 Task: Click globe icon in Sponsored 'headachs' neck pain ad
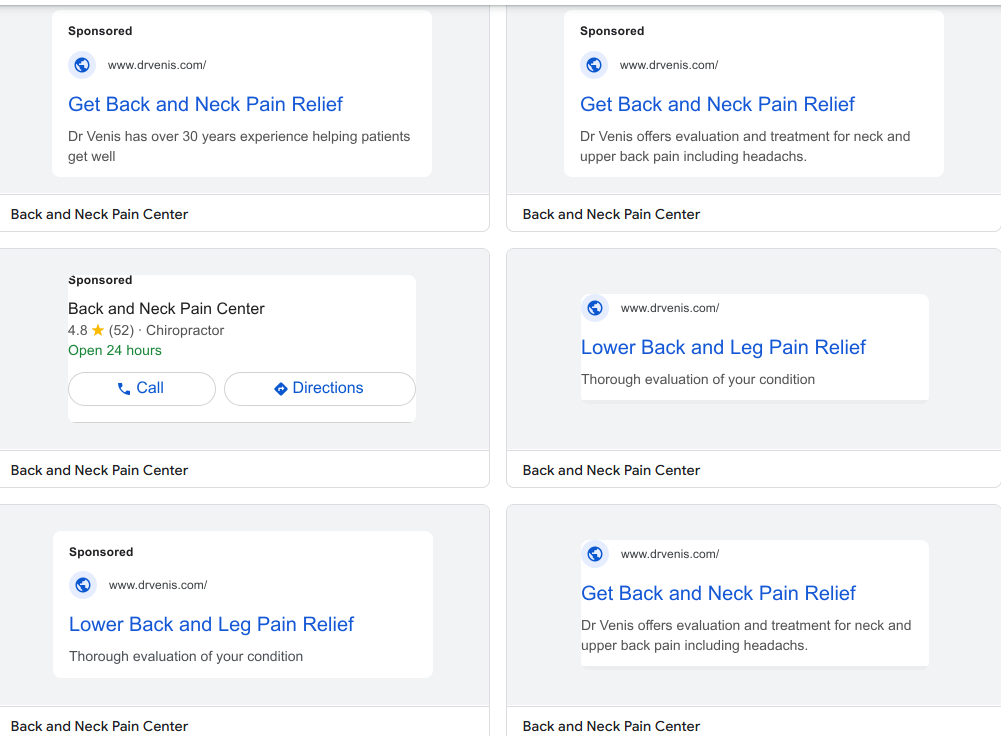[594, 64]
